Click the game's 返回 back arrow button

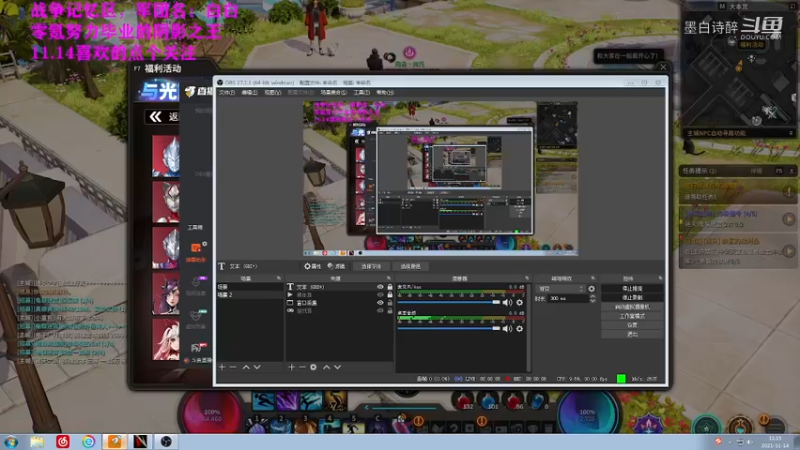pyautogui.click(x=162, y=117)
